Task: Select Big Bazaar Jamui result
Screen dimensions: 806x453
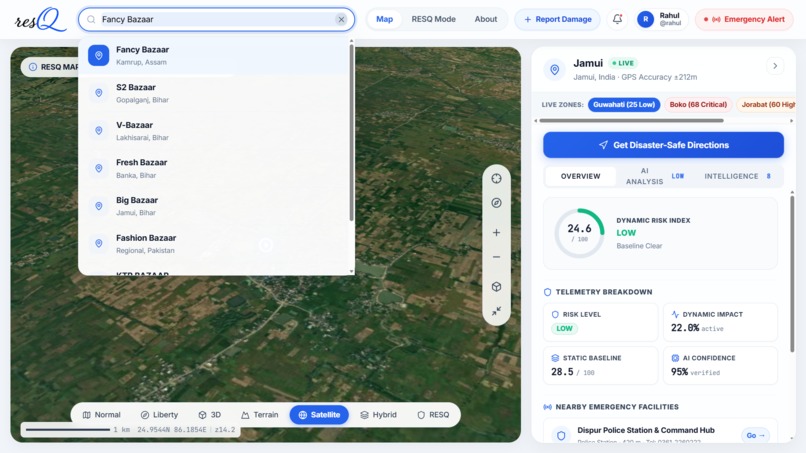Action: click(214, 206)
